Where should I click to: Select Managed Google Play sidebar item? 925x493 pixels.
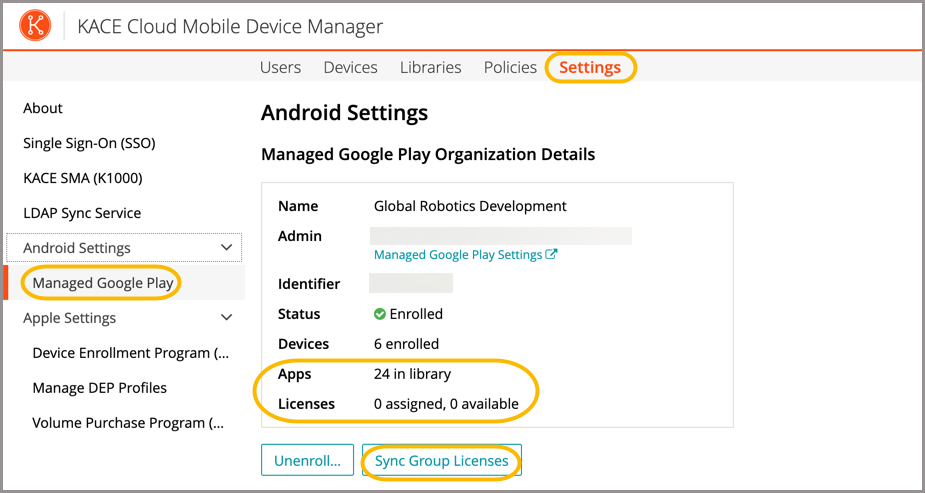pos(103,283)
